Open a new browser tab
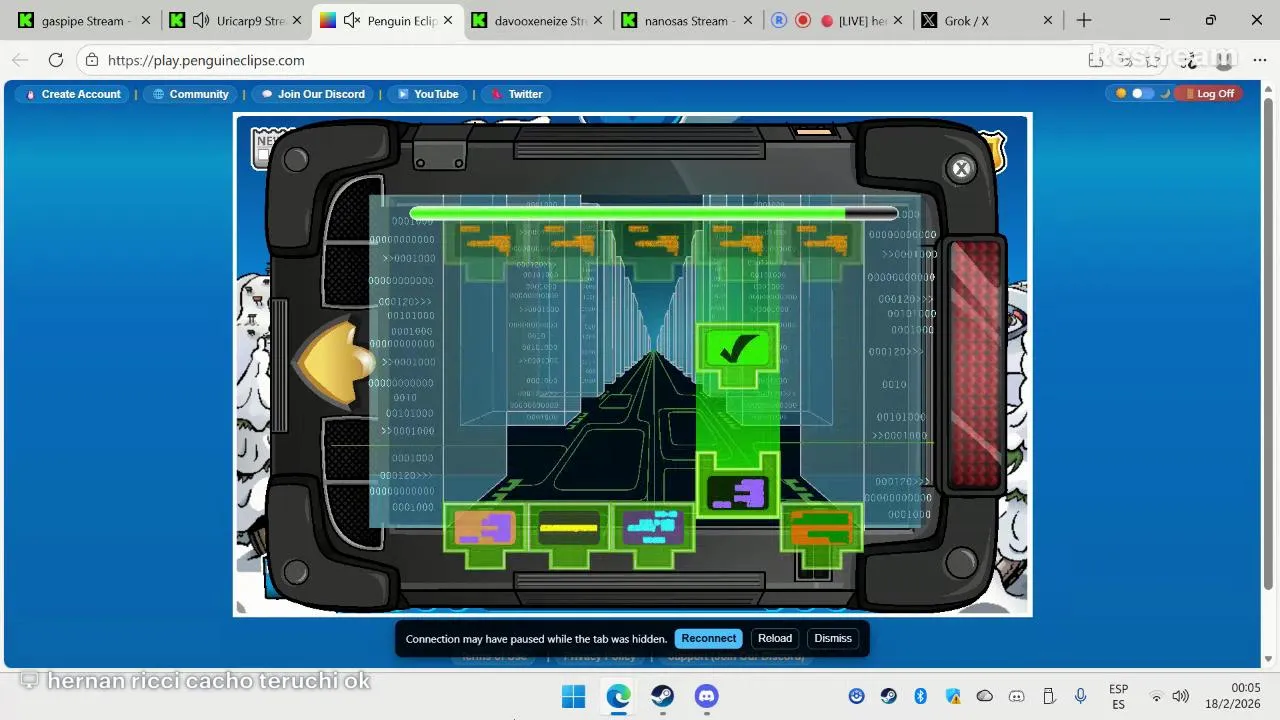The height and width of the screenshot is (720, 1280). point(1084,20)
